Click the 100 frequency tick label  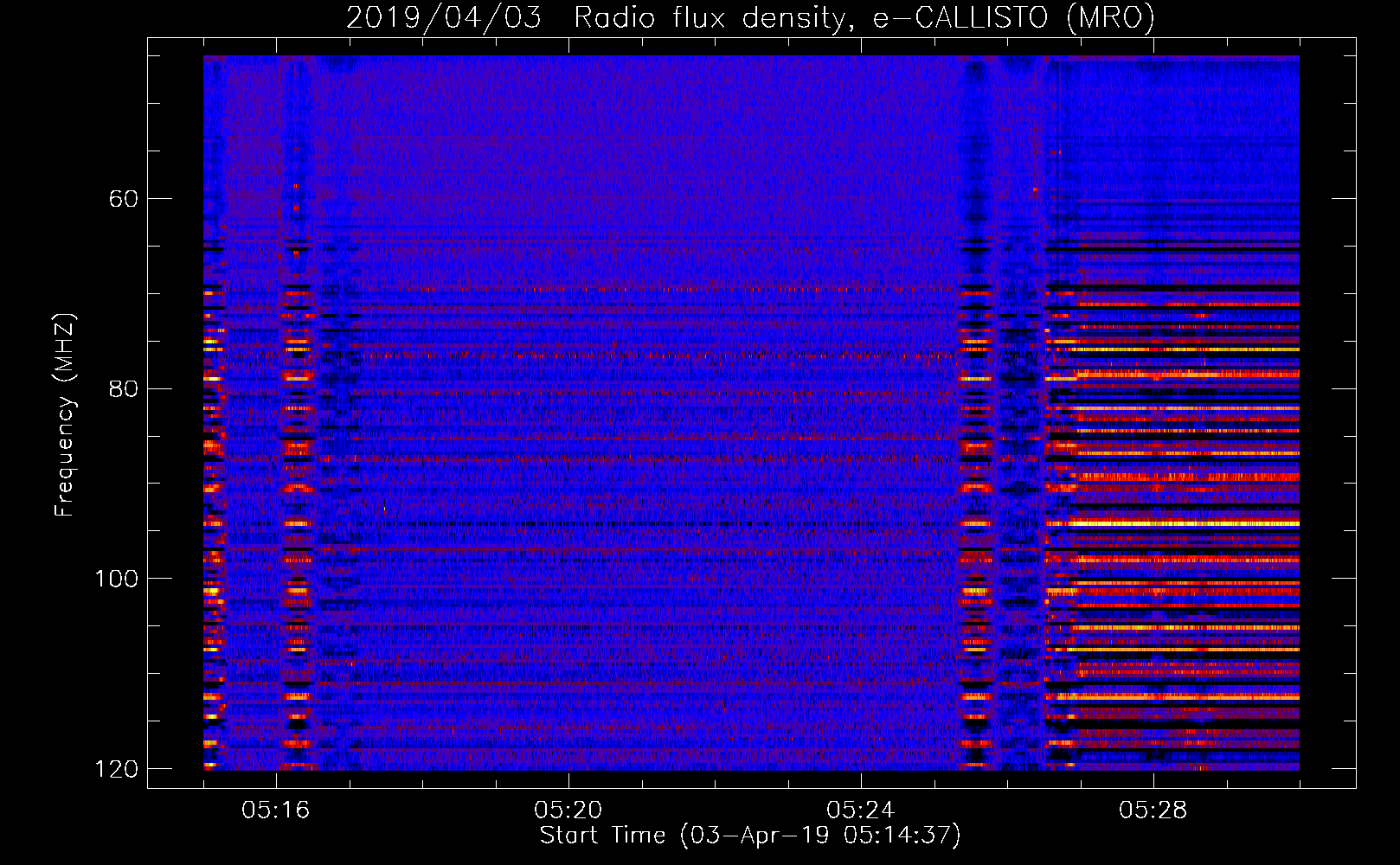116,579
